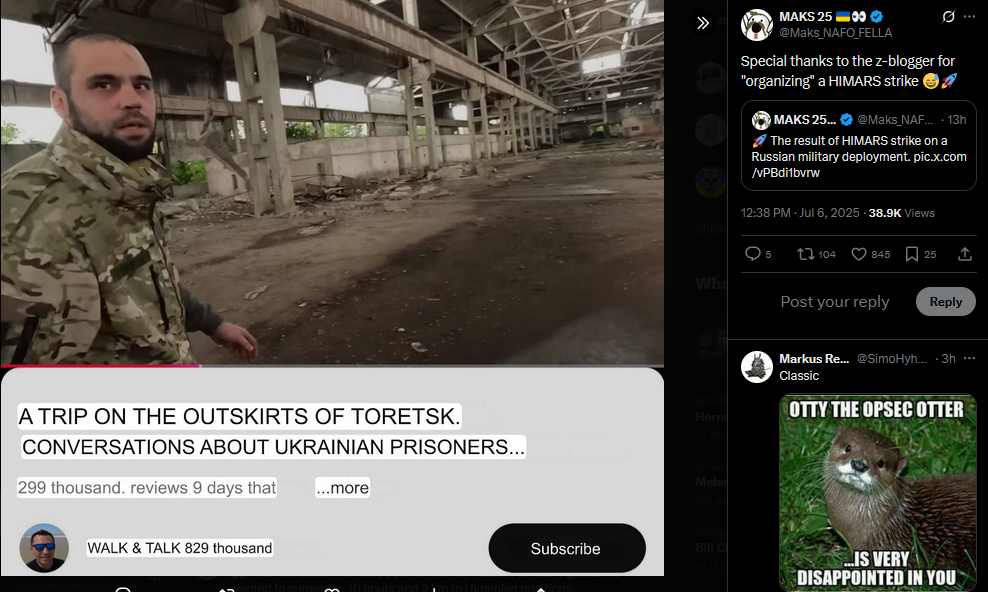Repost the tweet showing 104 reposts
The image size is (988, 592).
point(816,254)
